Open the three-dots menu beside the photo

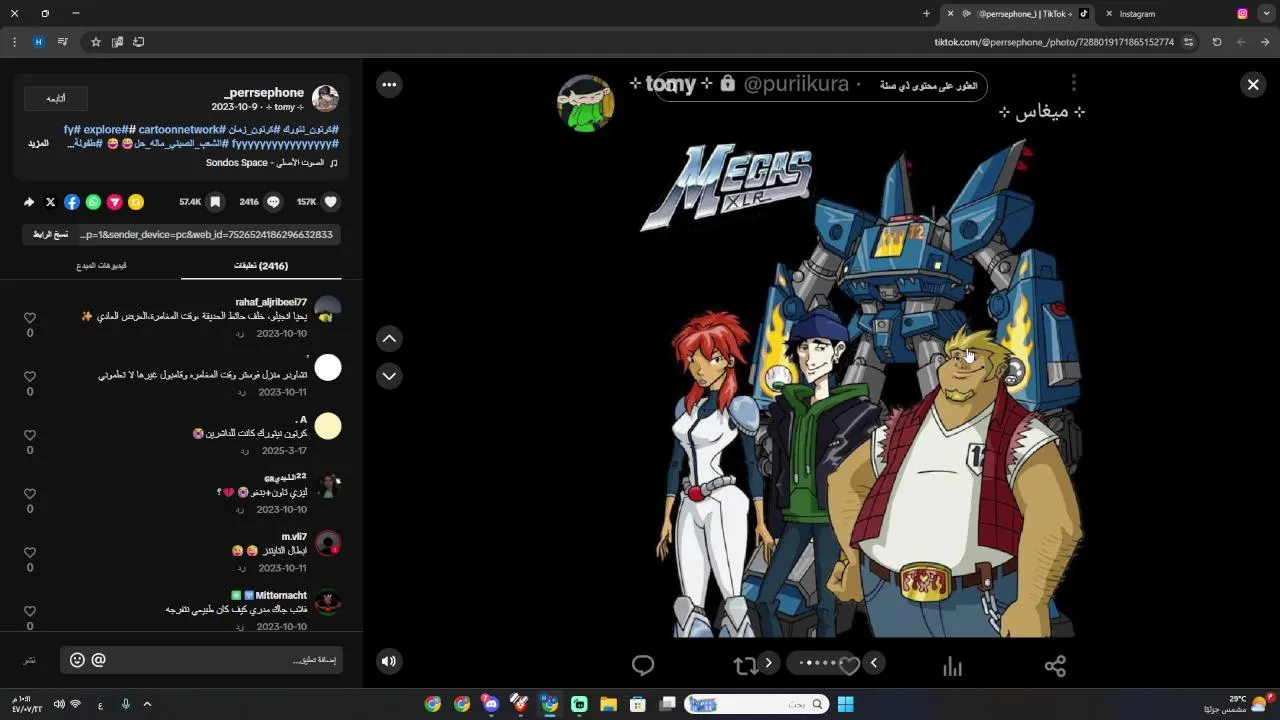(x=389, y=85)
